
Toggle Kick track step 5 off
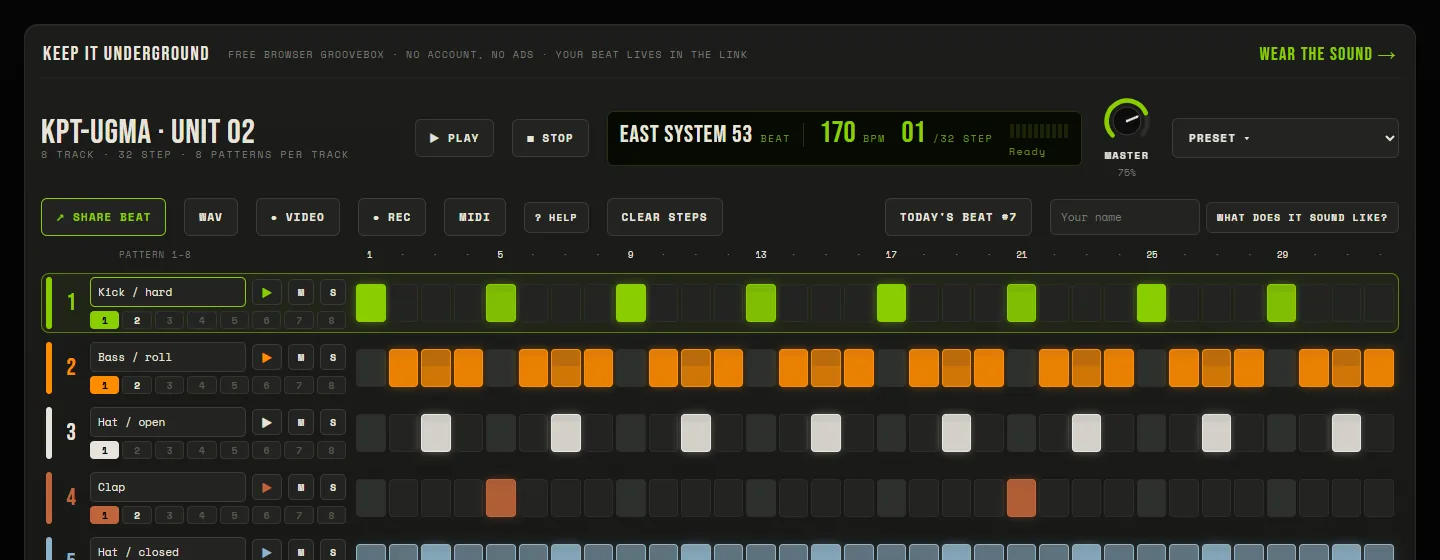[501, 303]
